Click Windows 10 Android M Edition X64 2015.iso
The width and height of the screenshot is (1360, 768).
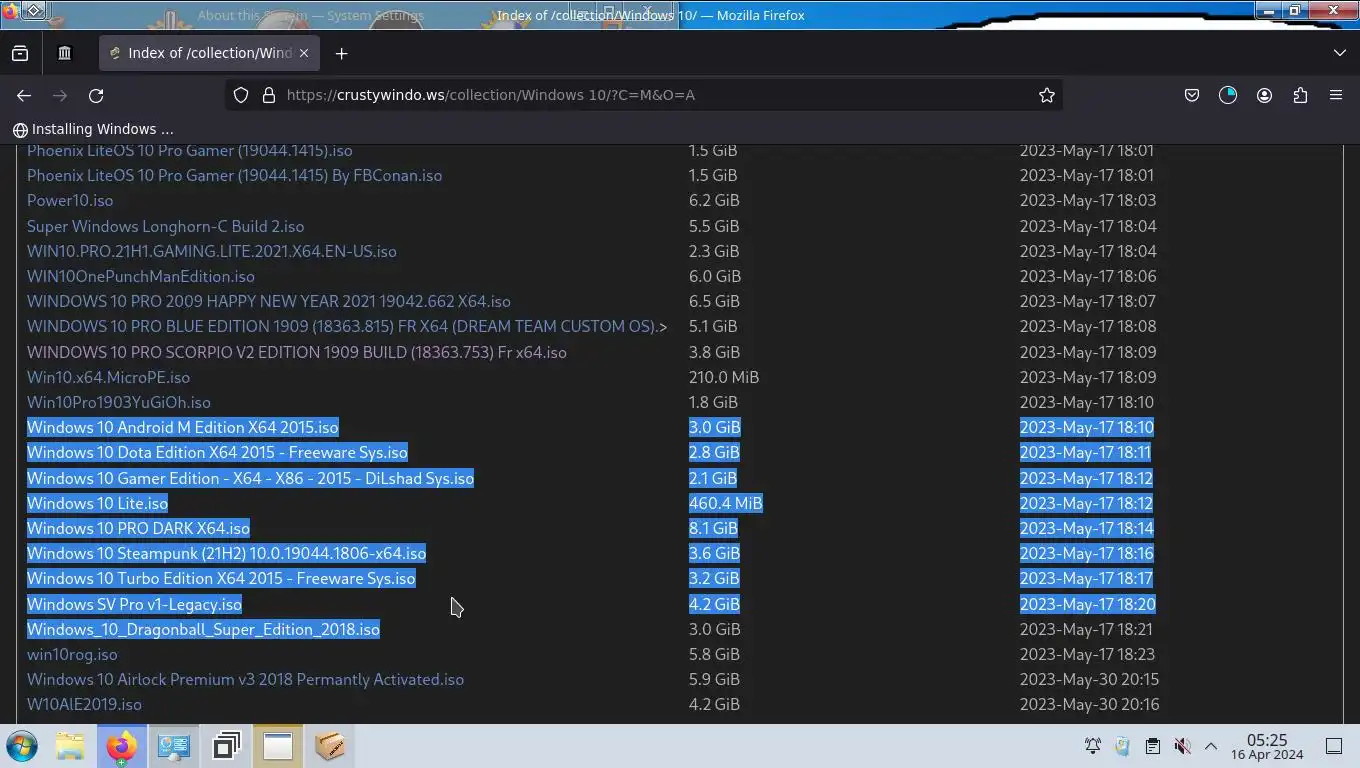(183, 427)
